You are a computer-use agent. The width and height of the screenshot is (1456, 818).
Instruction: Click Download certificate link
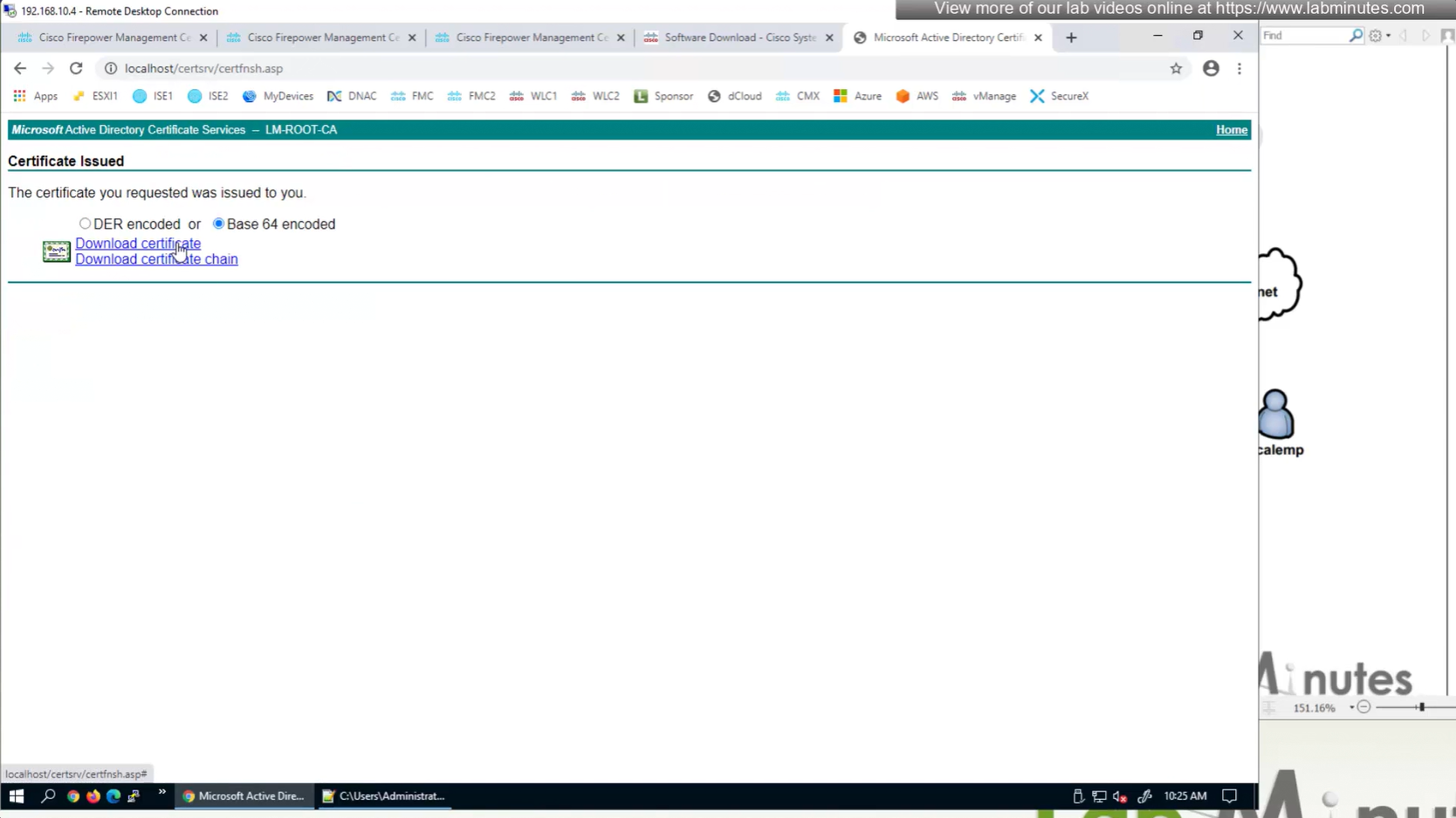[x=137, y=244]
